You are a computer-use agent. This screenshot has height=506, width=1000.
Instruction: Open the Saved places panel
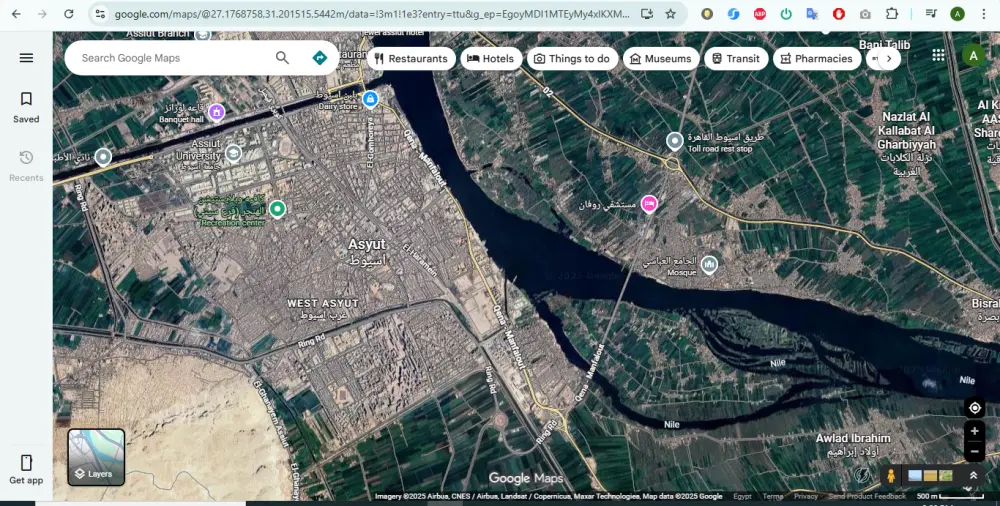tap(26, 107)
